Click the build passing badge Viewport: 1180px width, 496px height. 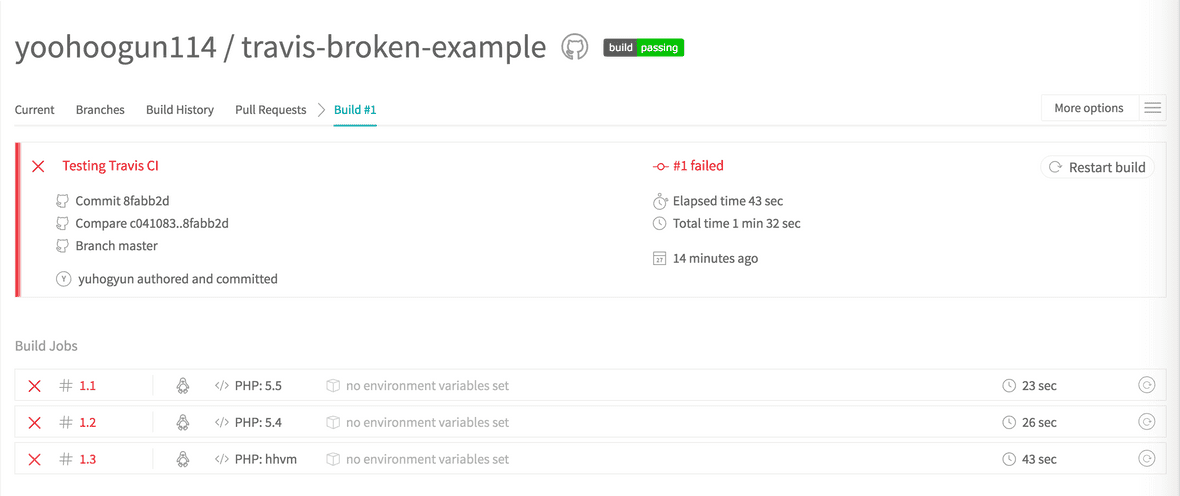click(643, 47)
